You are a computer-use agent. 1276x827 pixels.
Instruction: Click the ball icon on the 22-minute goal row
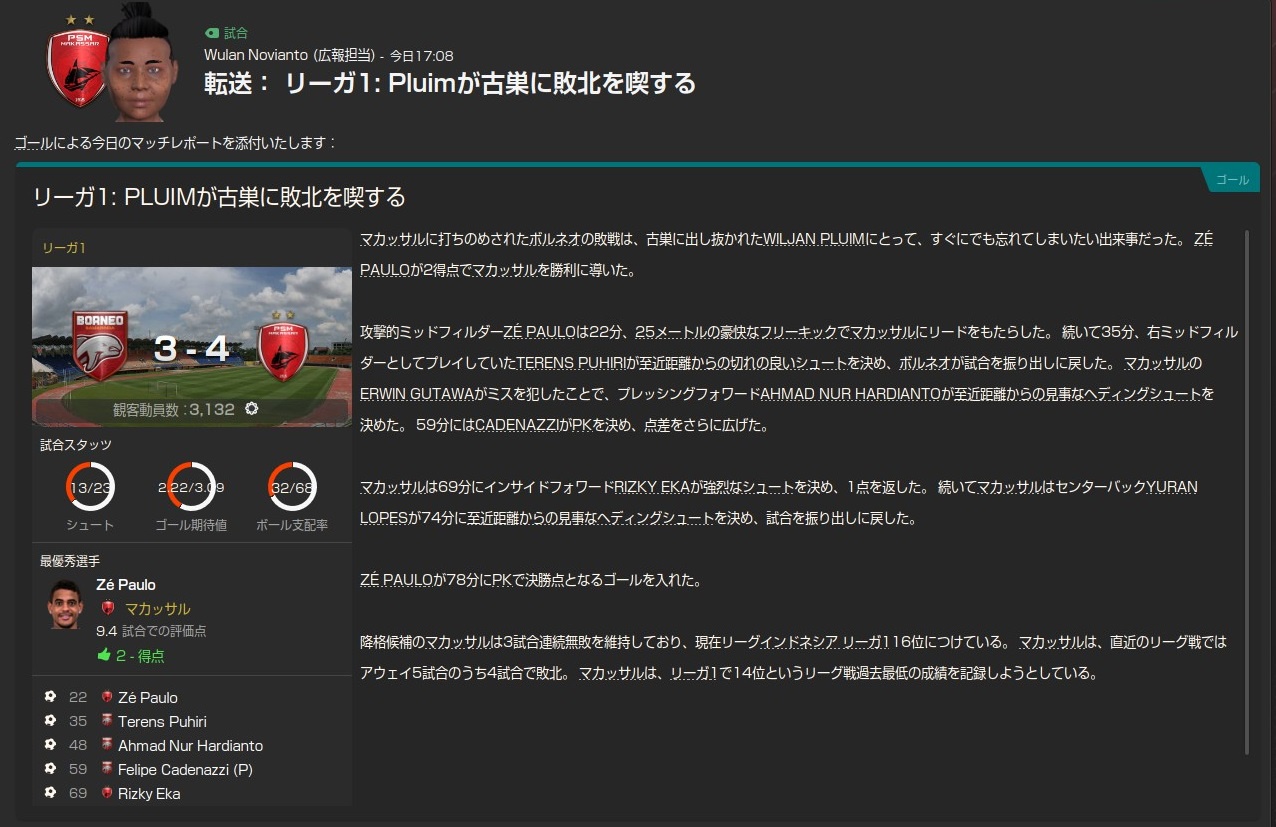50,697
